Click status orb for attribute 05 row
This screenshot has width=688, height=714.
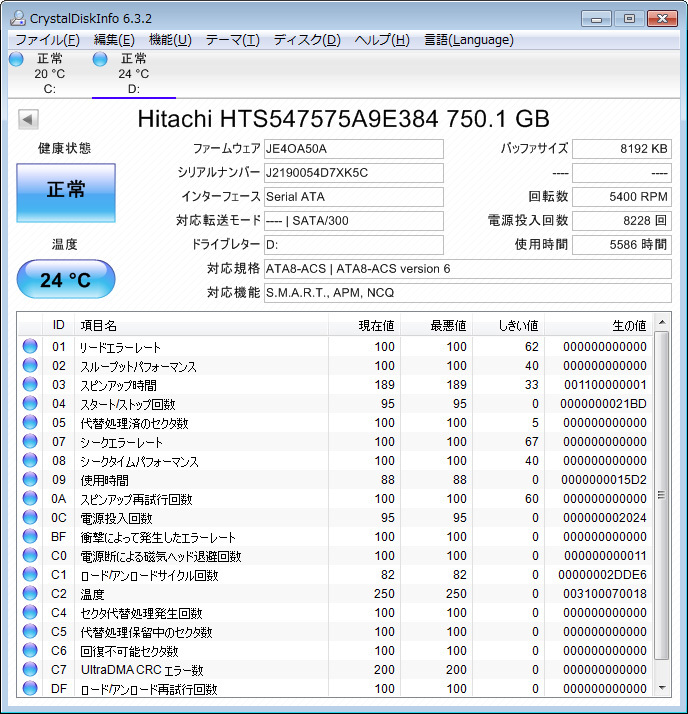point(30,423)
